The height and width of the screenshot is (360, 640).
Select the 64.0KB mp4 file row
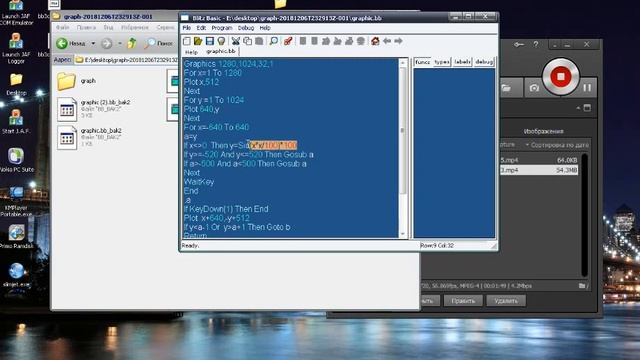(539, 160)
